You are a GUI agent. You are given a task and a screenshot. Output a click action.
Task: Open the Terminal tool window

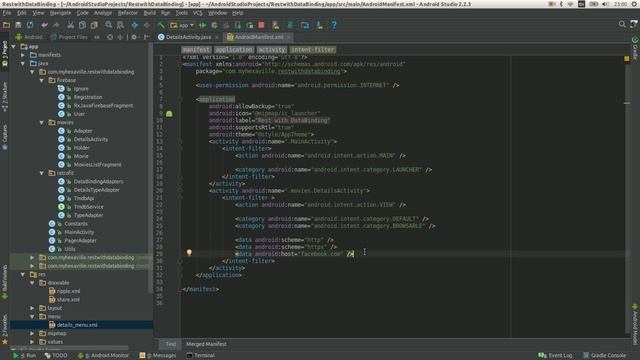pos(200,356)
